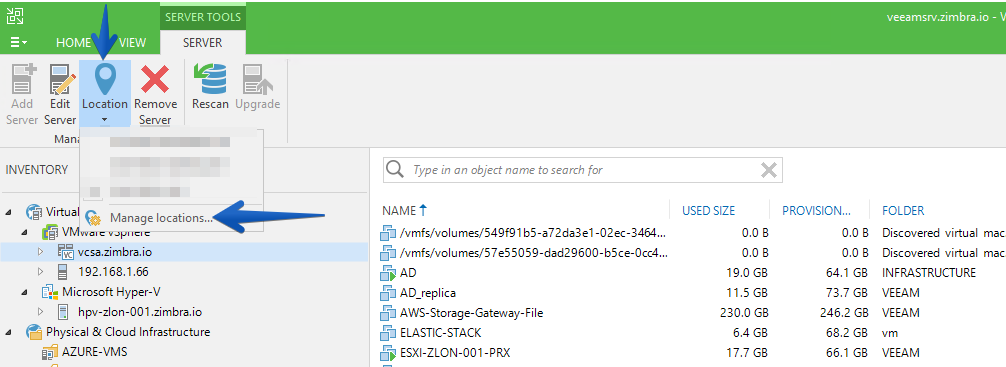Select AZURE-VMS in inventory tree

tap(94, 352)
